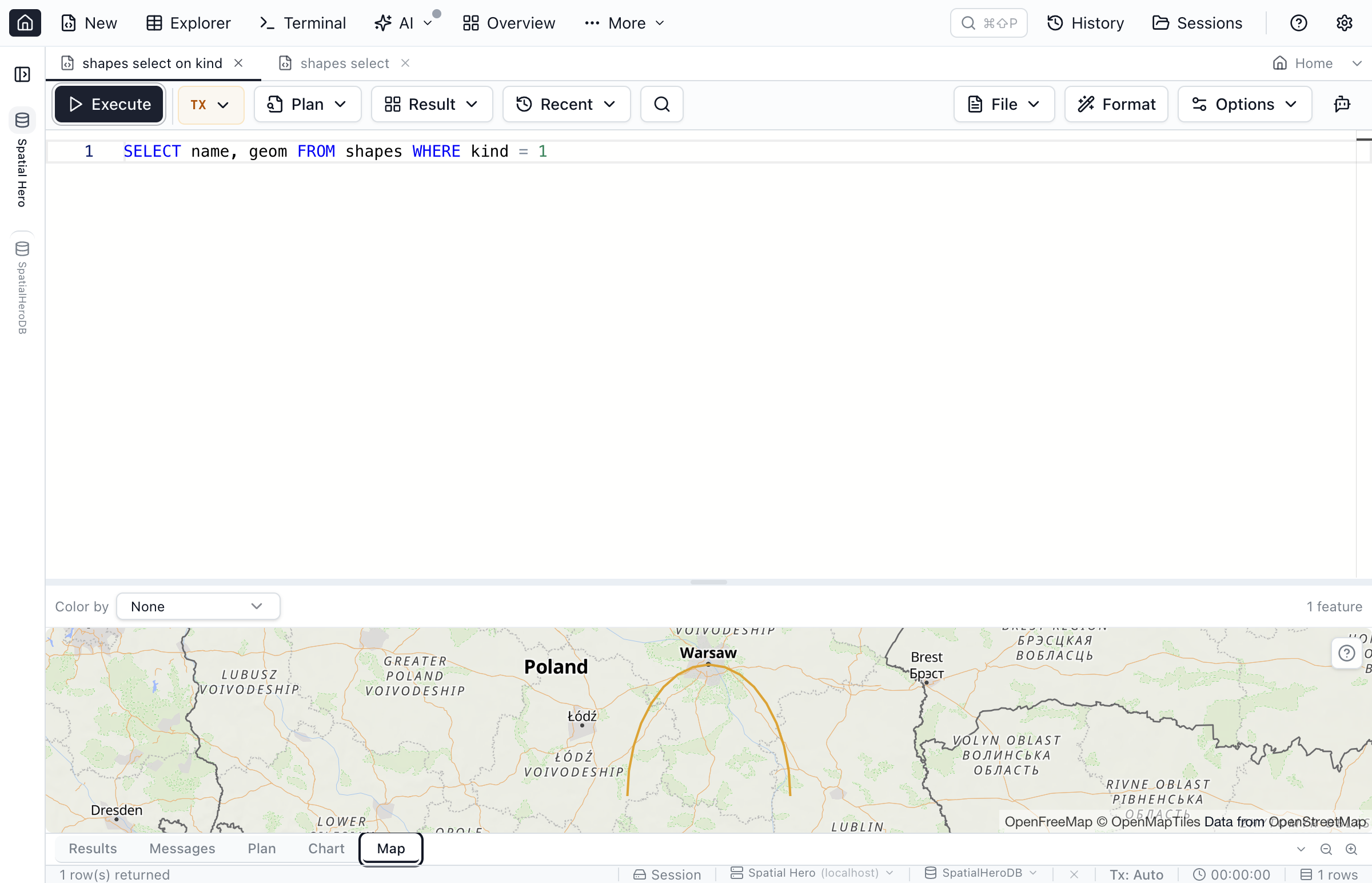Open the Terminal

302,23
